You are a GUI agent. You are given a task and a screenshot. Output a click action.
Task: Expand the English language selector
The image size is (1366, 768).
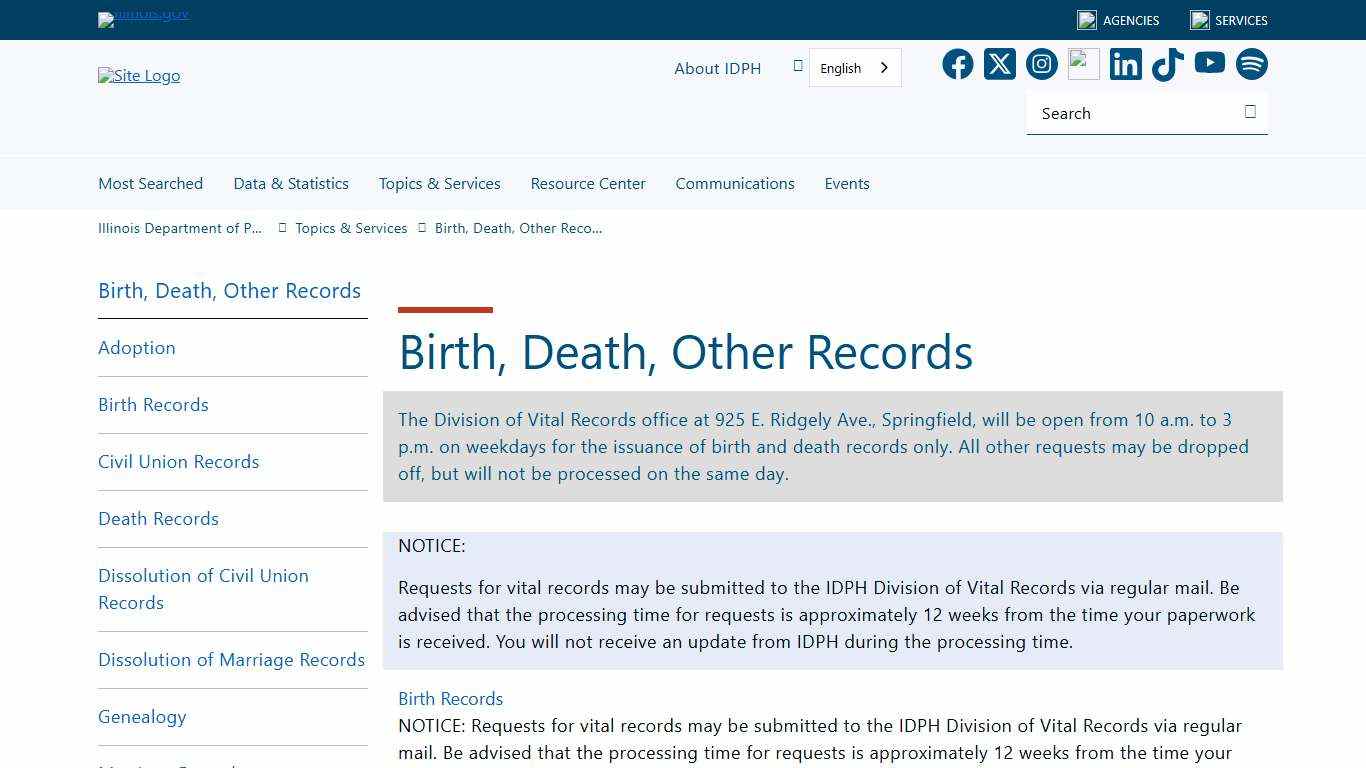click(x=854, y=67)
